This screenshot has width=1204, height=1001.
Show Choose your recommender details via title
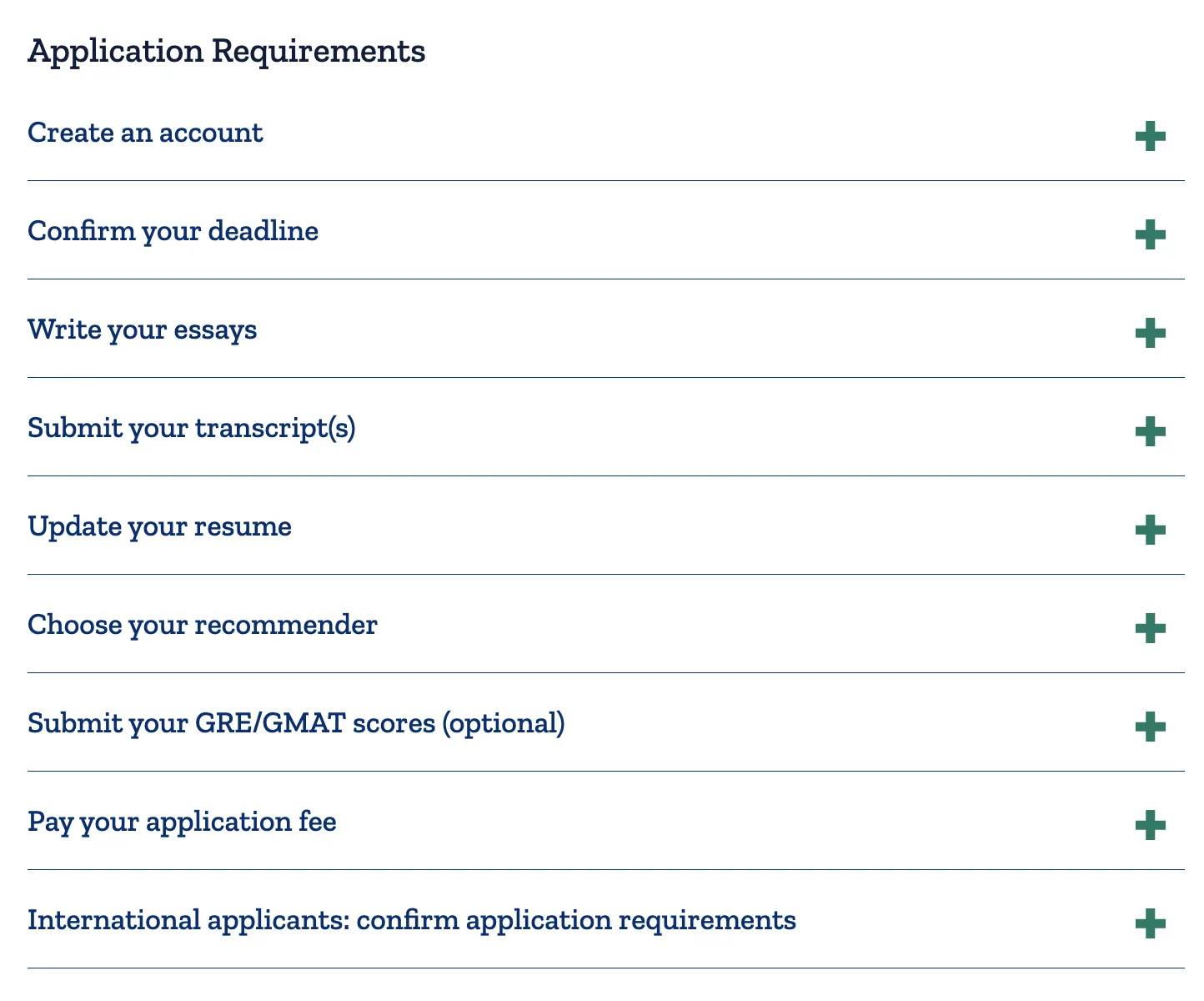(x=202, y=625)
